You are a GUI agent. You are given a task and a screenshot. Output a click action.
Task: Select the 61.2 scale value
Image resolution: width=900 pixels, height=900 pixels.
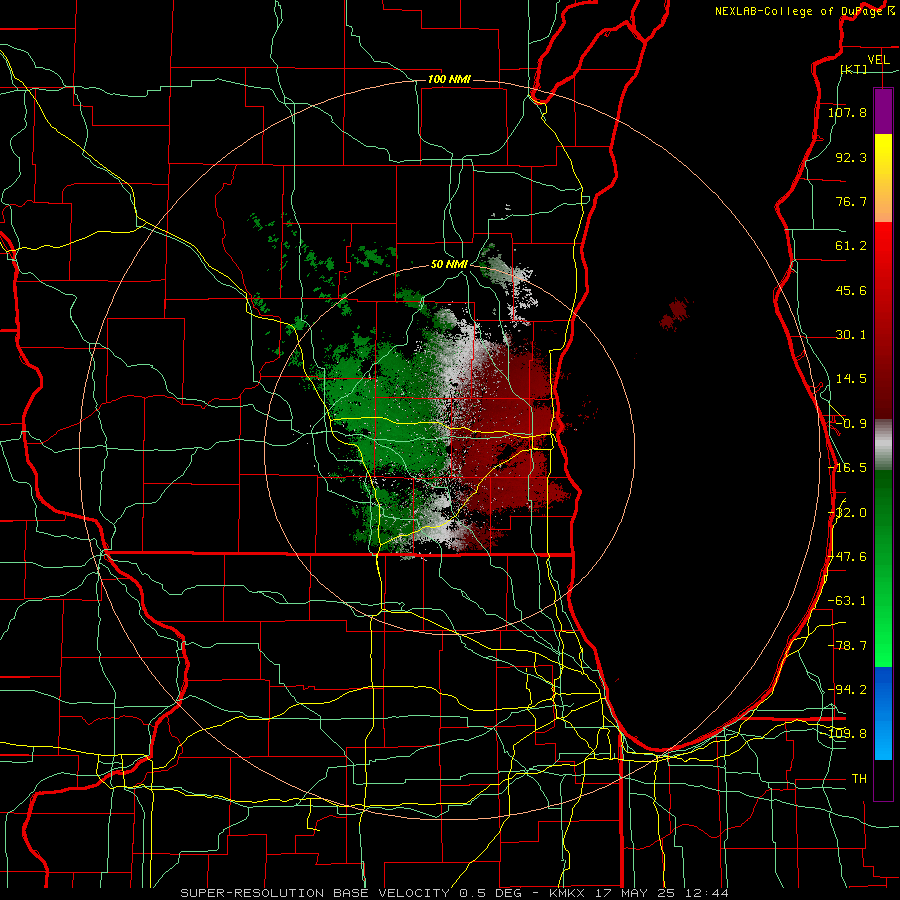pyautogui.click(x=851, y=246)
